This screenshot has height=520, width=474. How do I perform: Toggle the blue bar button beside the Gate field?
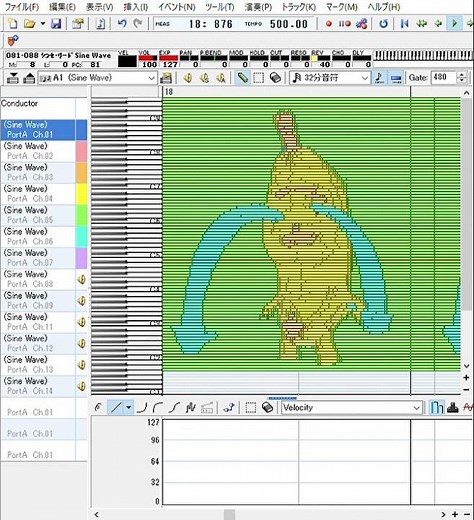pyautogui.click(x=396, y=78)
